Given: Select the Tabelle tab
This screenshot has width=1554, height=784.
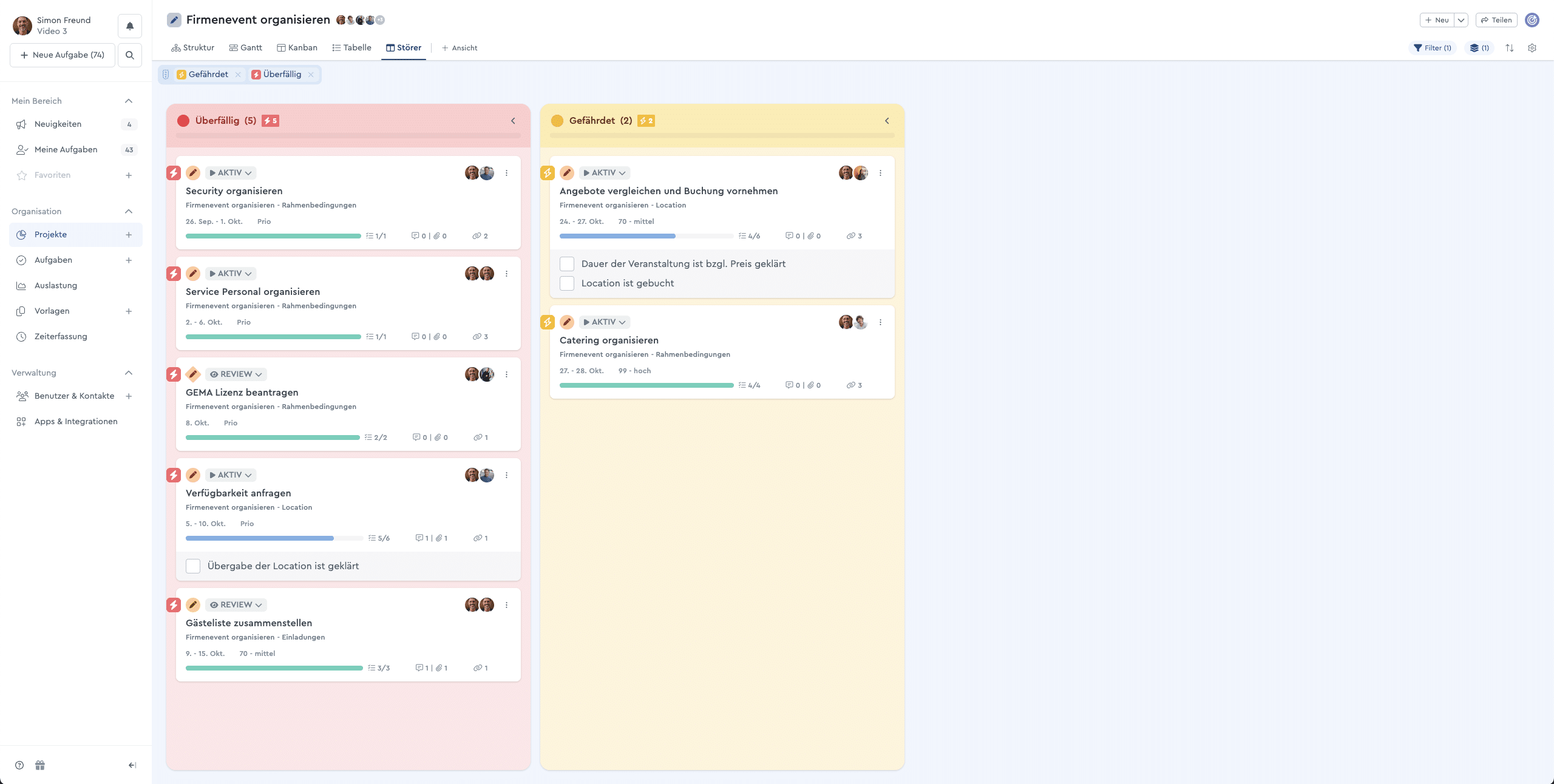Looking at the screenshot, I should pos(352,47).
